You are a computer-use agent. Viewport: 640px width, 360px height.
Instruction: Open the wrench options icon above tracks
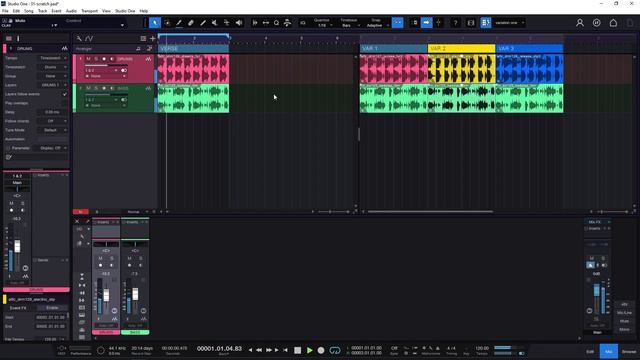point(79,38)
